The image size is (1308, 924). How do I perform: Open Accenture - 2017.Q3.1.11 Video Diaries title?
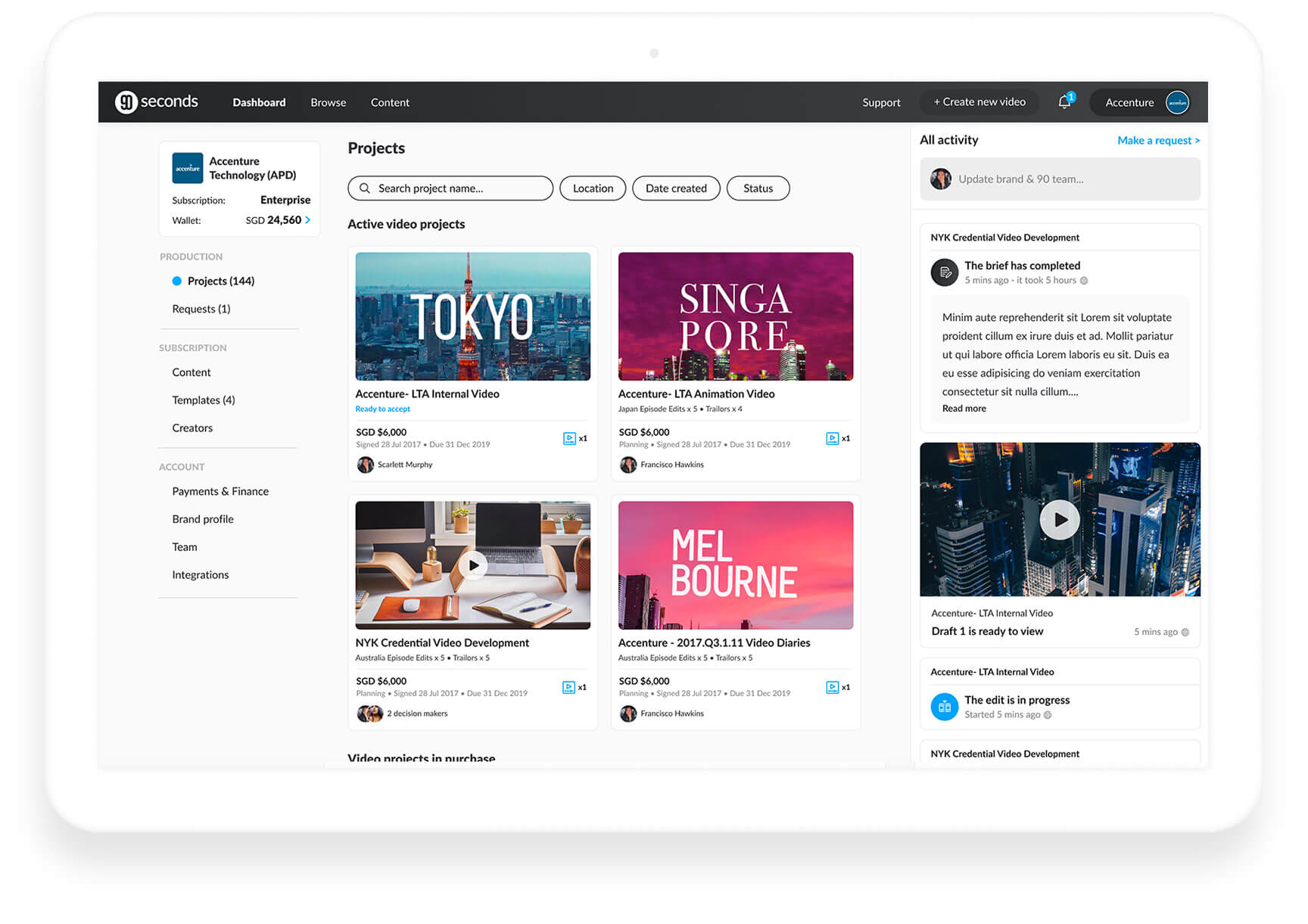[x=715, y=643]
